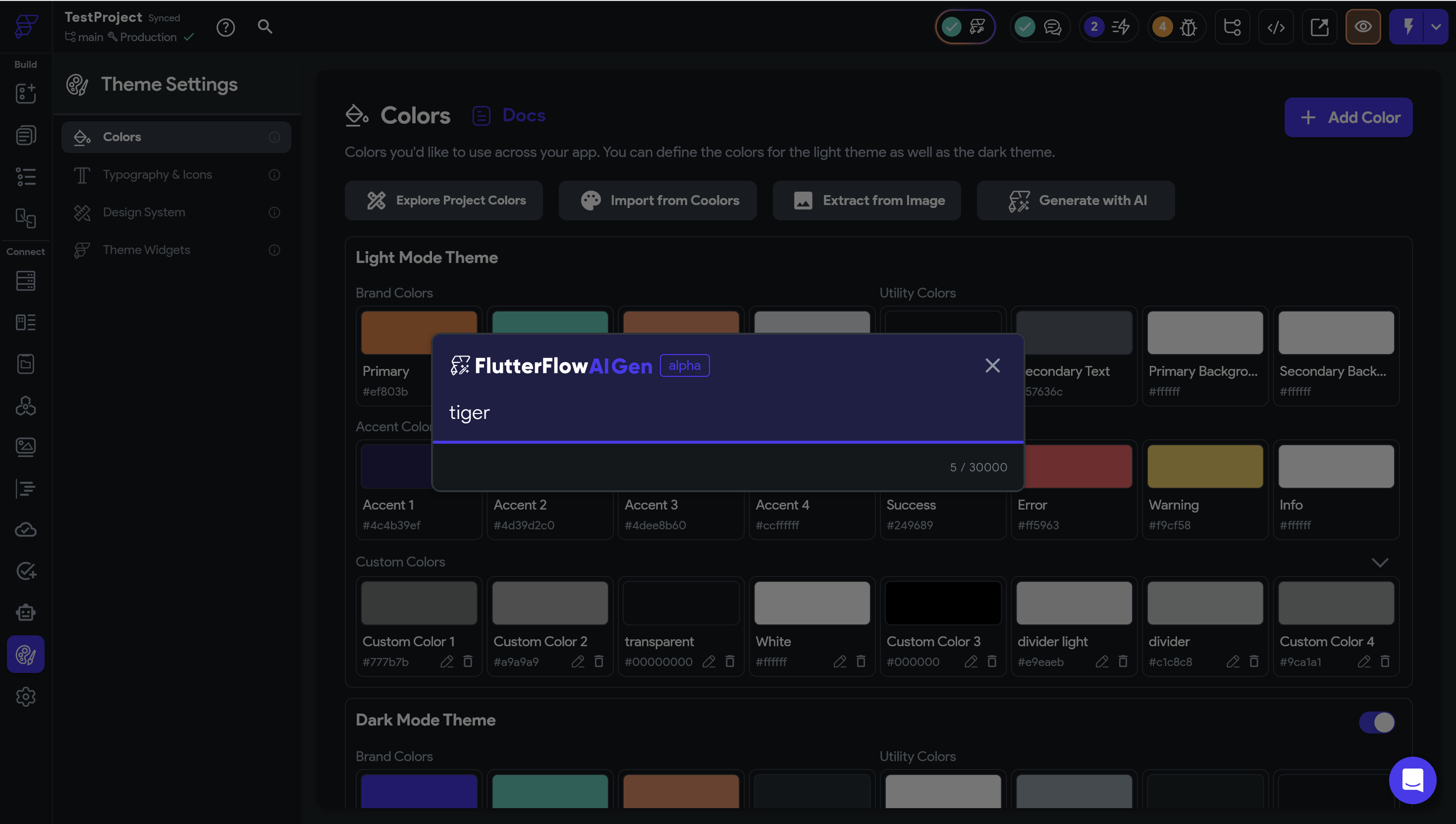The image size is (1456, 824).
Task: Click the help question mark icon
Action: [x=225, y=27]
